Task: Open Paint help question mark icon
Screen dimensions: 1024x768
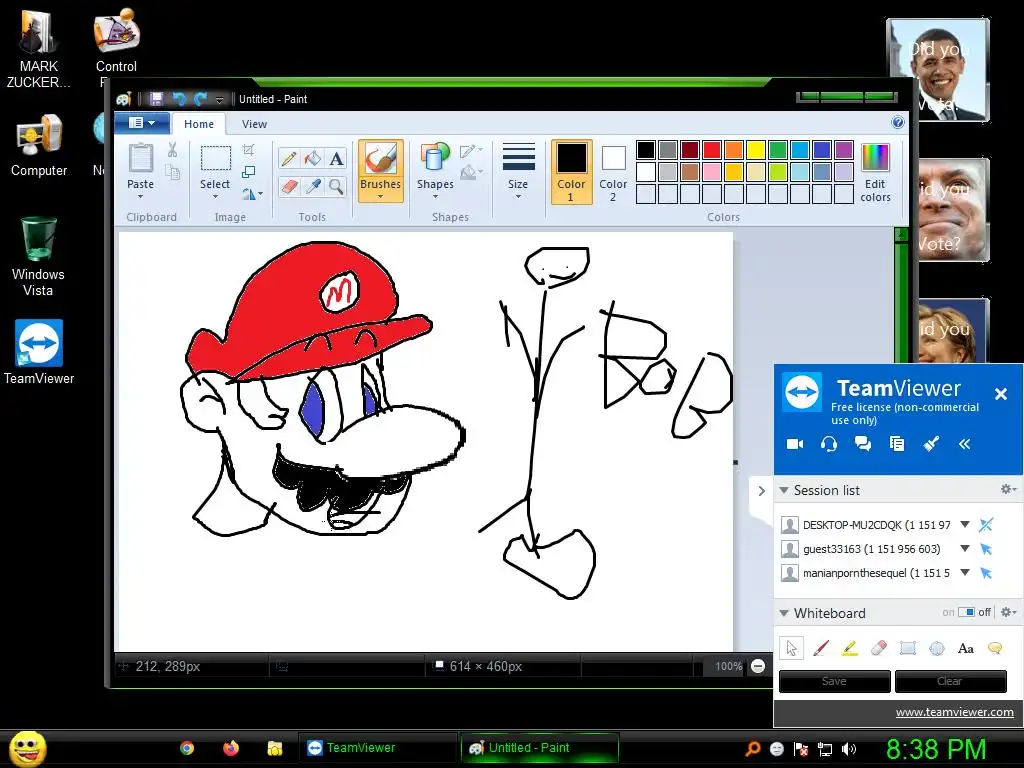Action: click(897, 123)
